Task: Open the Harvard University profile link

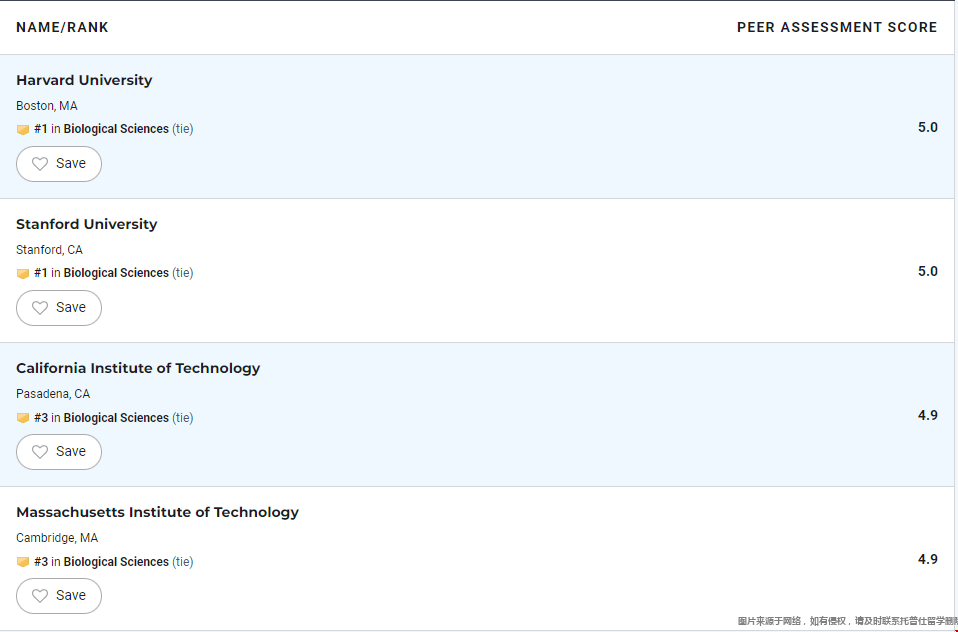Action: point(84,80)
